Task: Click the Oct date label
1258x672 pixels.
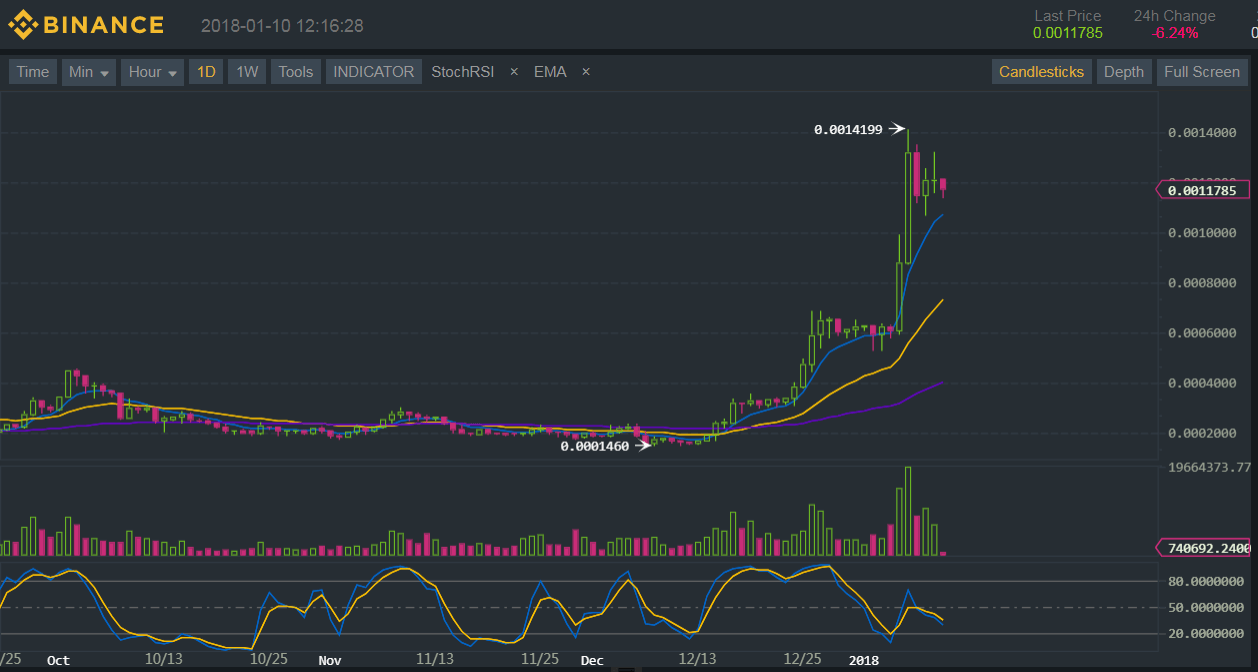Action: (58, 660)
